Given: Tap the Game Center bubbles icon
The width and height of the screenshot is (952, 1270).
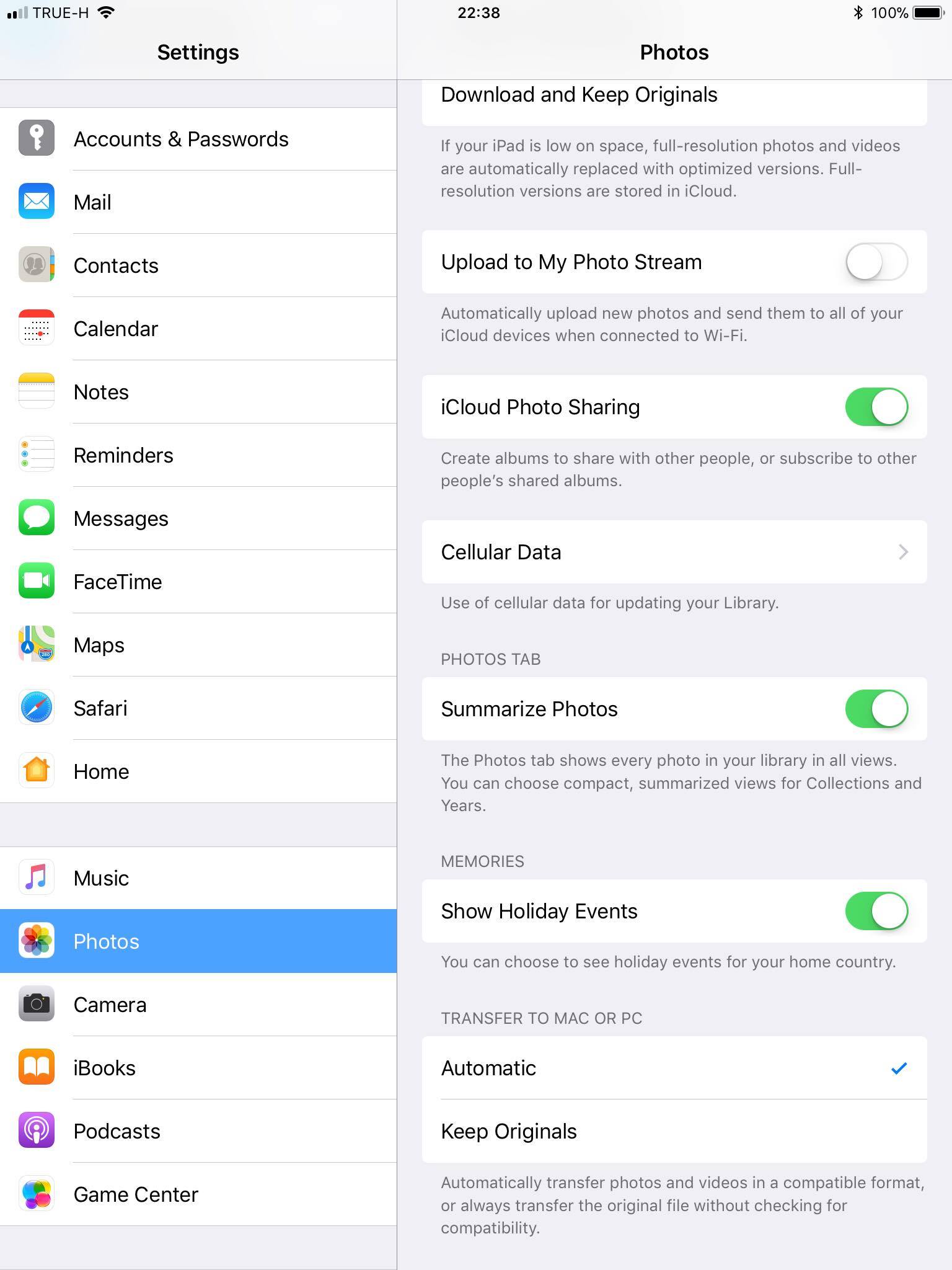Looking at the screenshot, I should point(37,1194).
